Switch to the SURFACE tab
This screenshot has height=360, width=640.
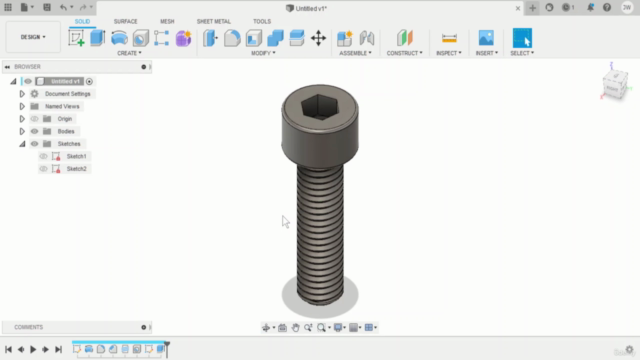(126, 21)
